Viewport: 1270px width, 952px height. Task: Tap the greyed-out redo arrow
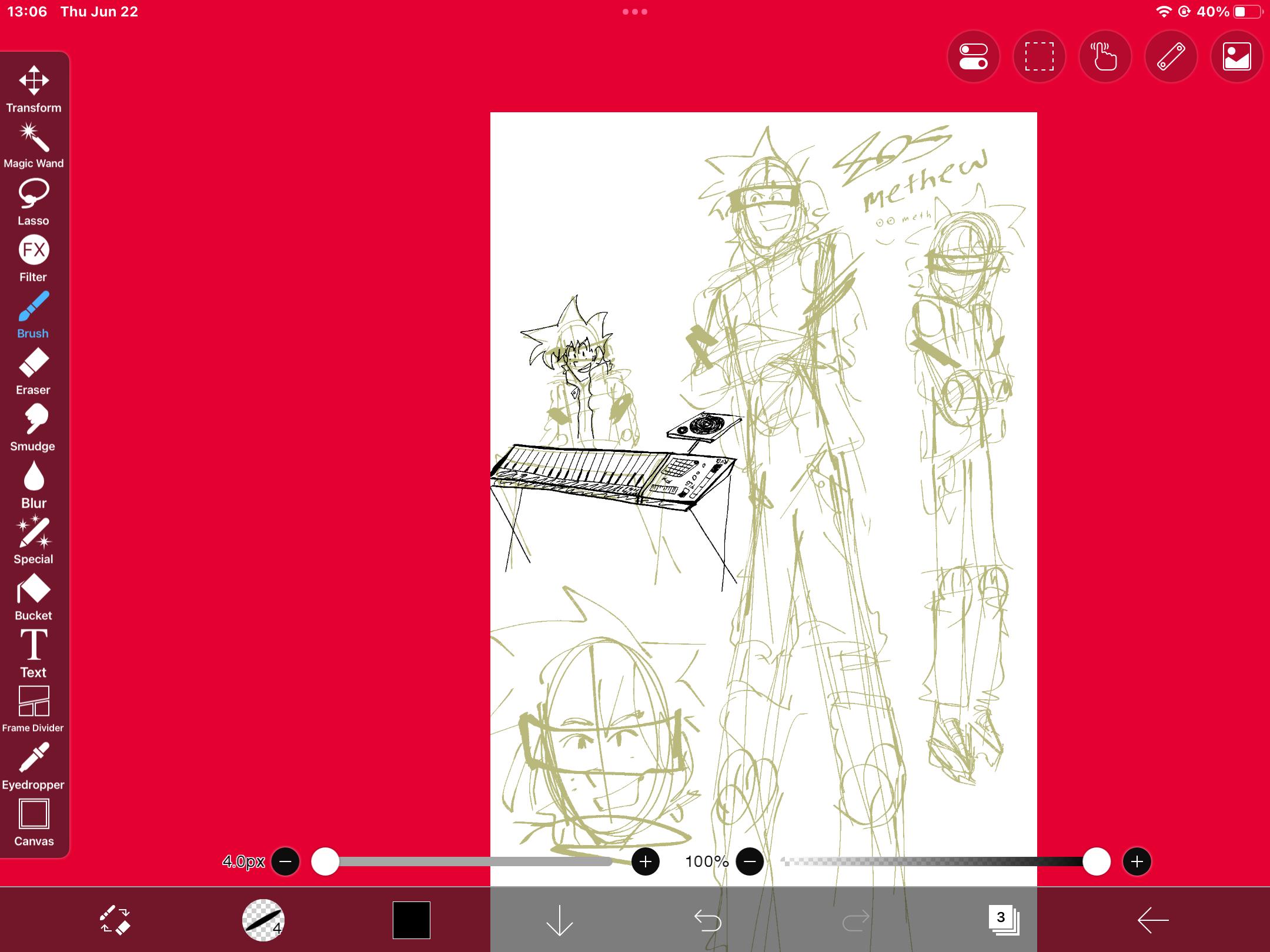point(855,920)
